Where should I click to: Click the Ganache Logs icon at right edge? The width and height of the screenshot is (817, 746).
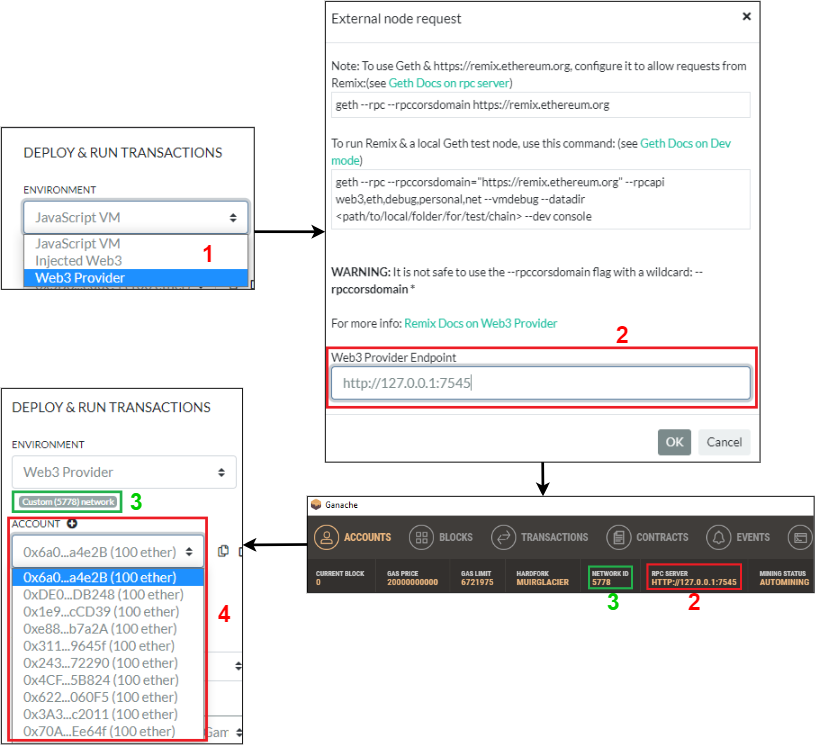[800, 538]
